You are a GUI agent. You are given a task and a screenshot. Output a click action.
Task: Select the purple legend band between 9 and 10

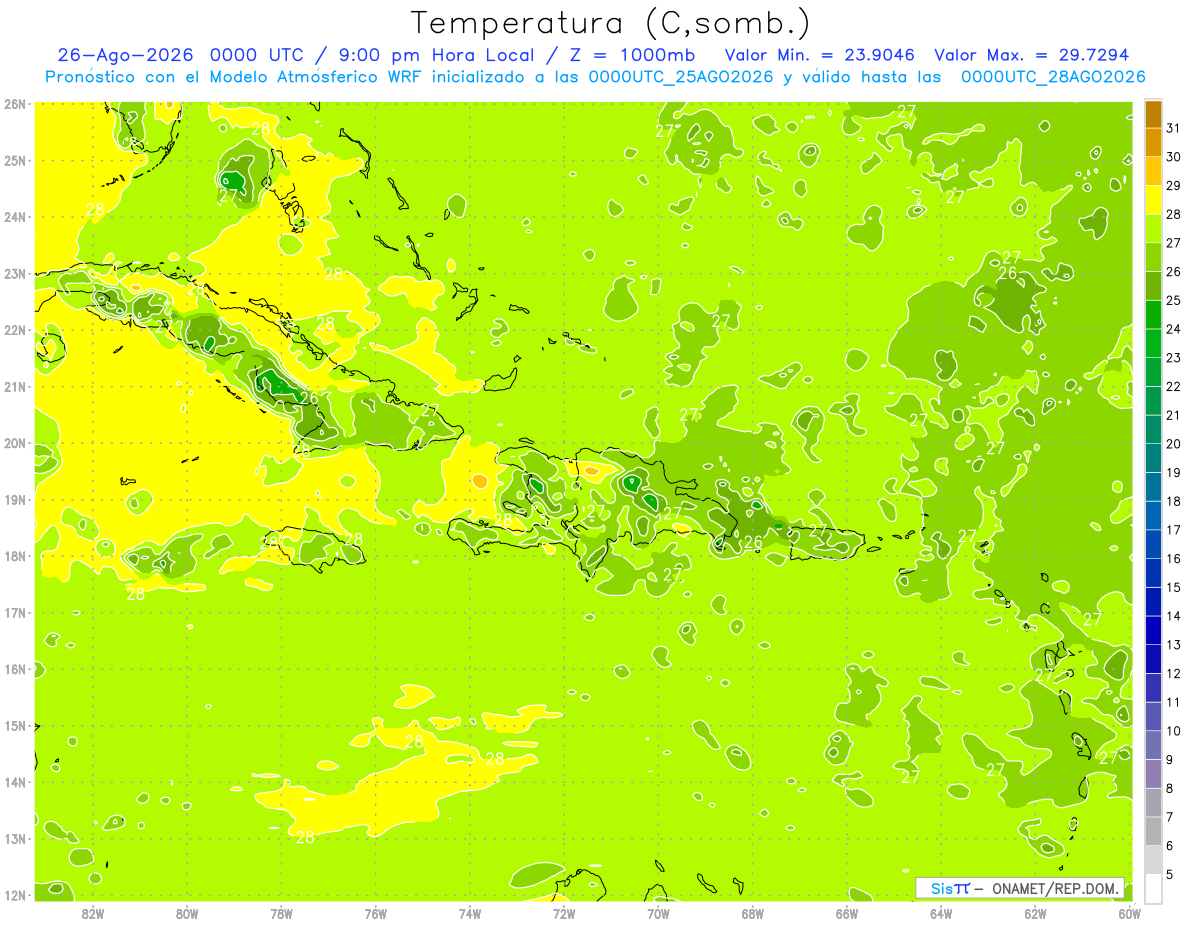[1153, 745]
